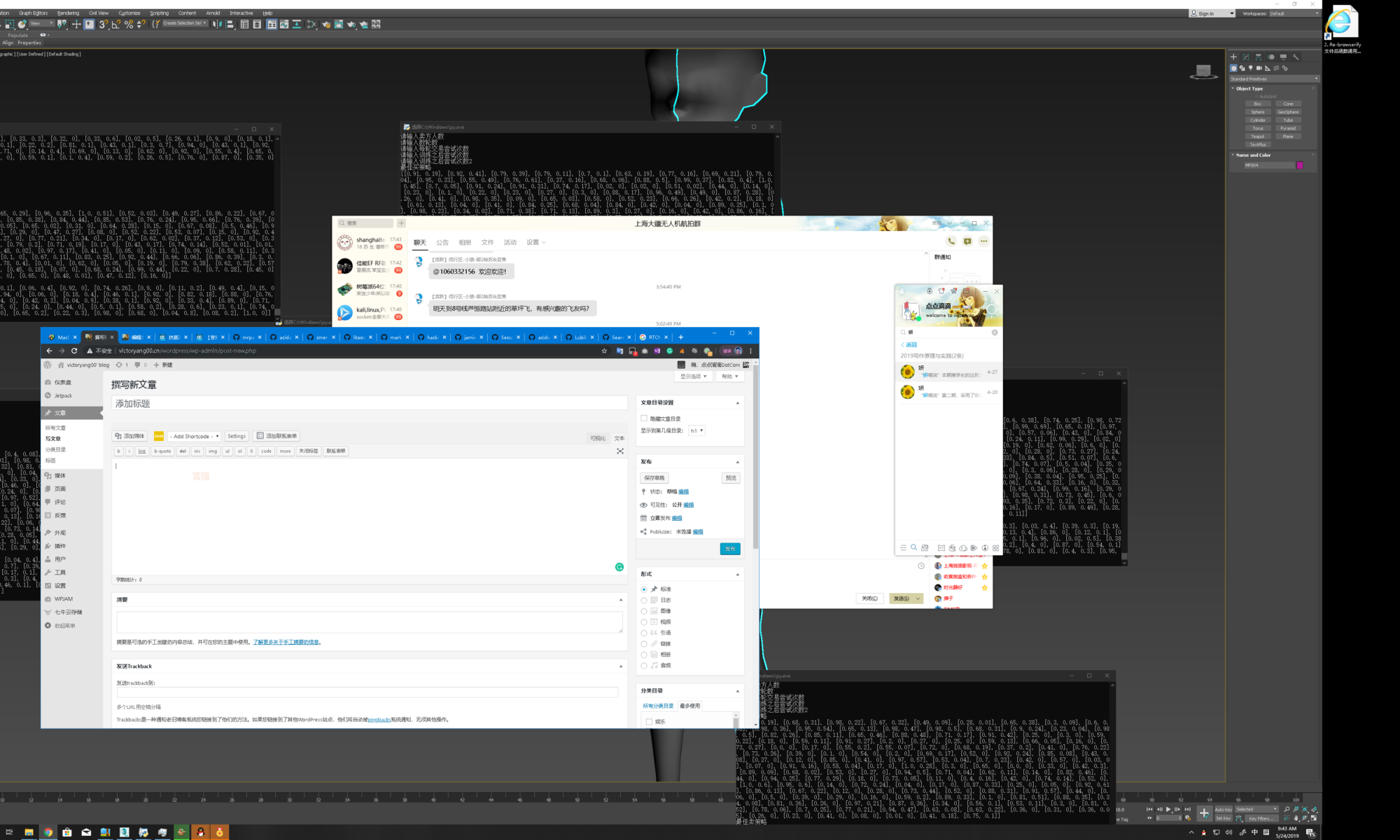Click the 添加标题 title input field

click(370, 403)
